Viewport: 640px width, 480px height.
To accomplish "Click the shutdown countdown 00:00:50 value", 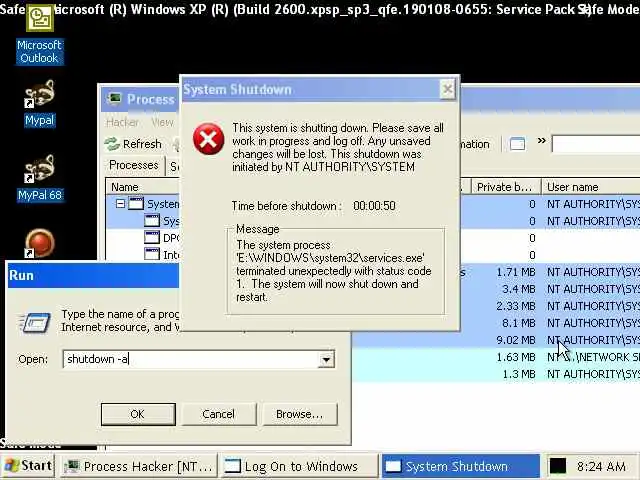I will [x=374, y=206].
